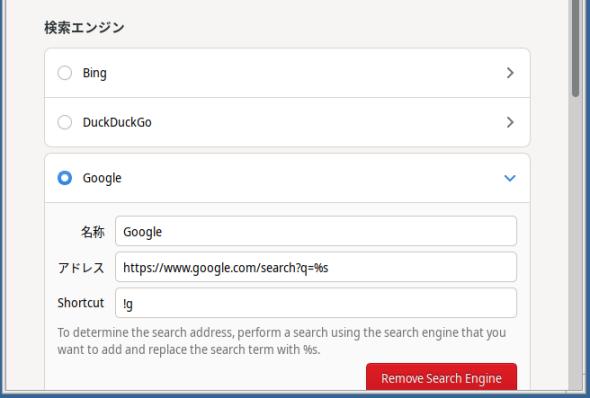Select DuckDuckGo radio button
This screenshot has width=590, height=398.
pos(65,122)
